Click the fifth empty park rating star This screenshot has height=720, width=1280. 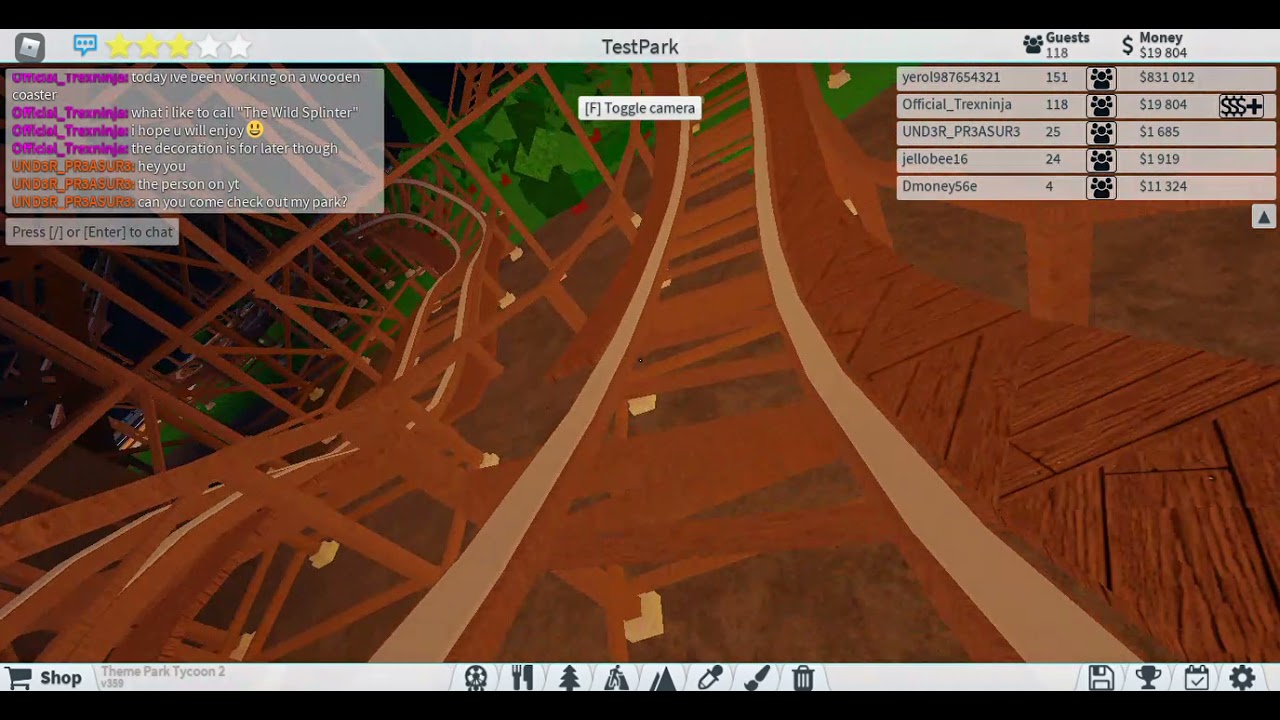pos(239,46)
